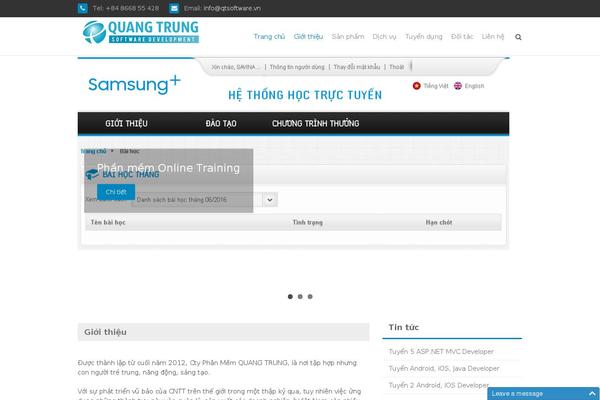Click the Chi tiết button on slider
This screenshot has height=400, width=600.
[x=116, y=192]
